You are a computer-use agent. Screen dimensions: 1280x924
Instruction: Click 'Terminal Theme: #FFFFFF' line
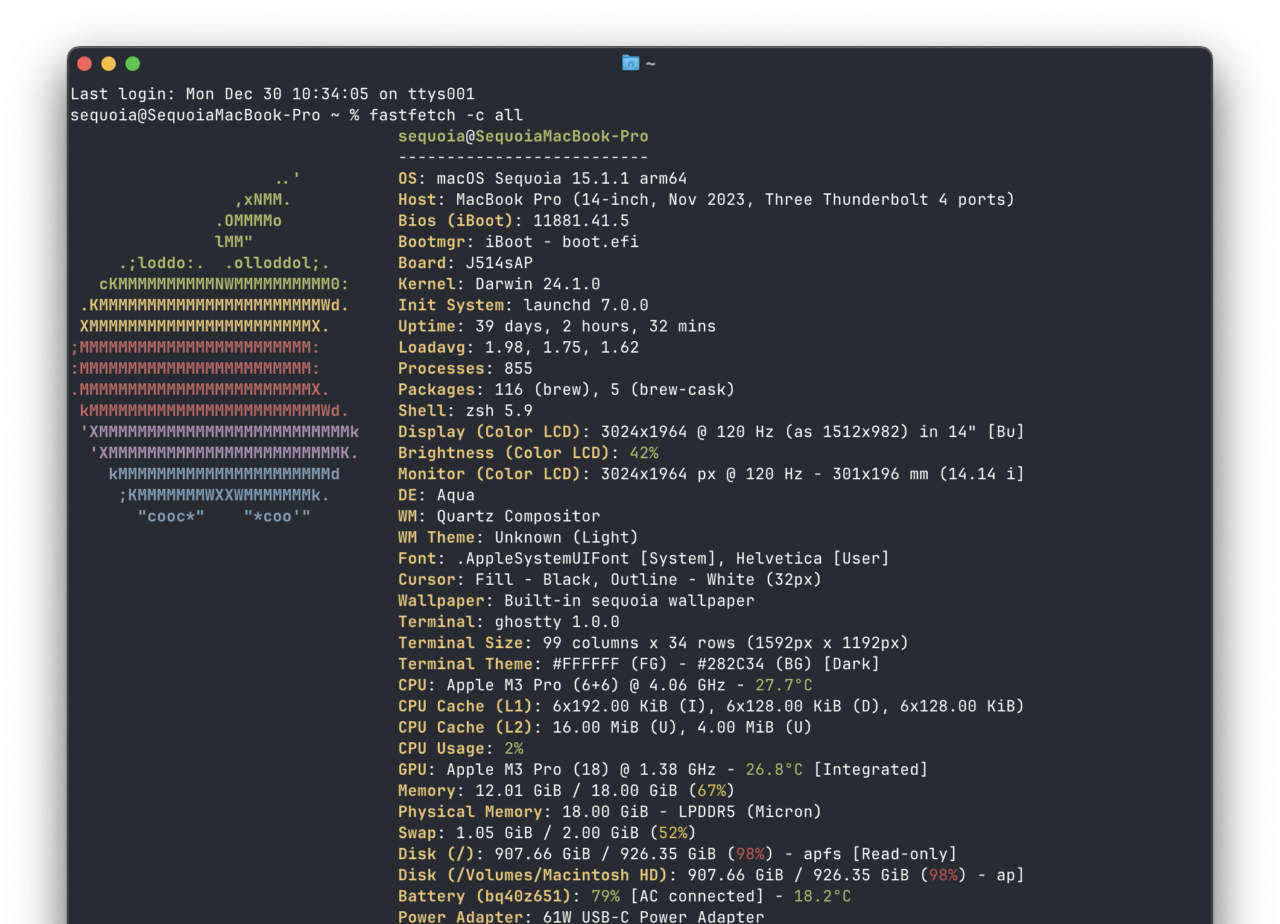coord(639,663)
